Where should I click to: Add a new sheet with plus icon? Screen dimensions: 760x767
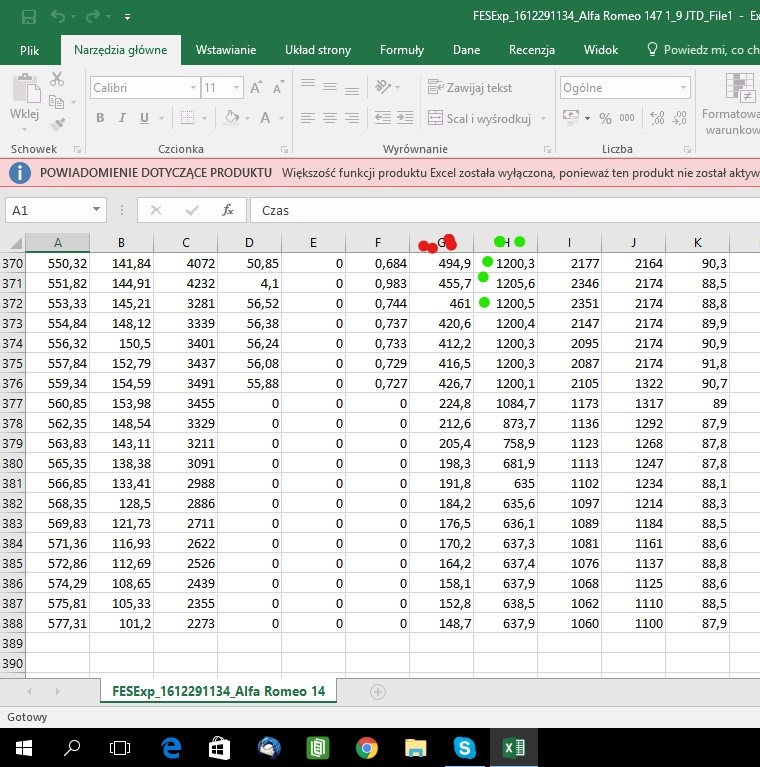[x=378, y=691]
